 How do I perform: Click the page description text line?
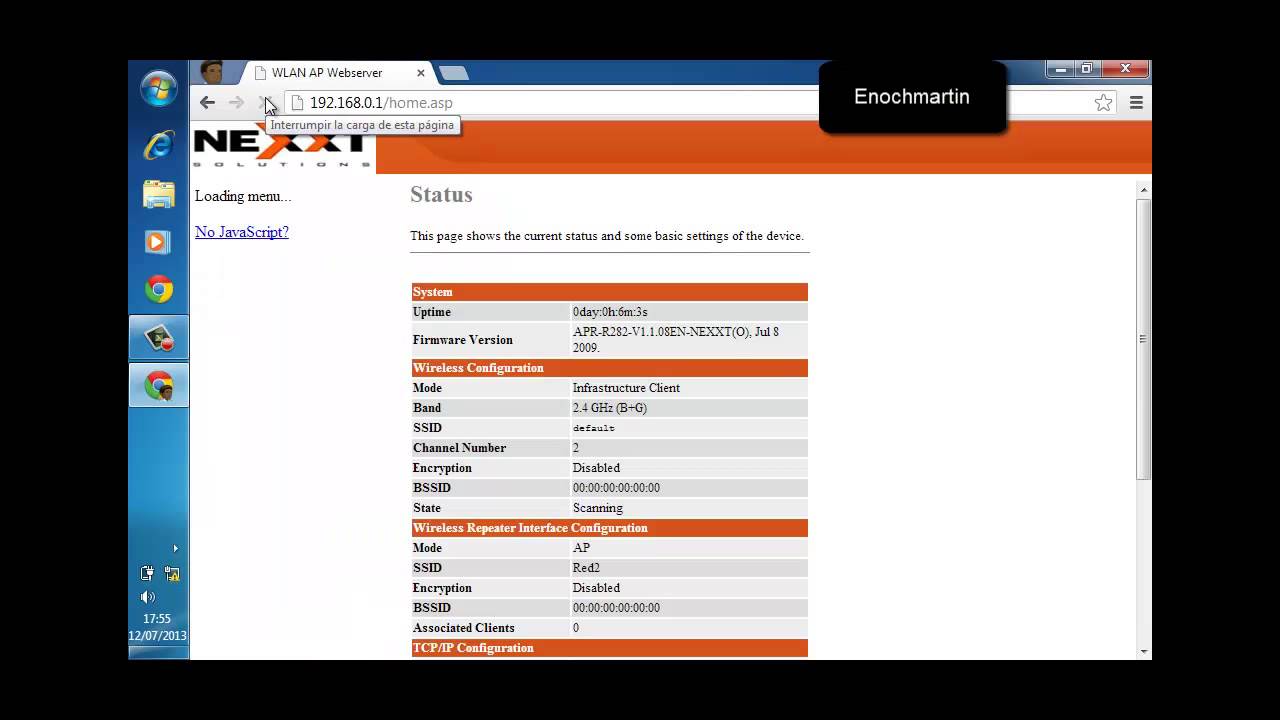[607, 236]
